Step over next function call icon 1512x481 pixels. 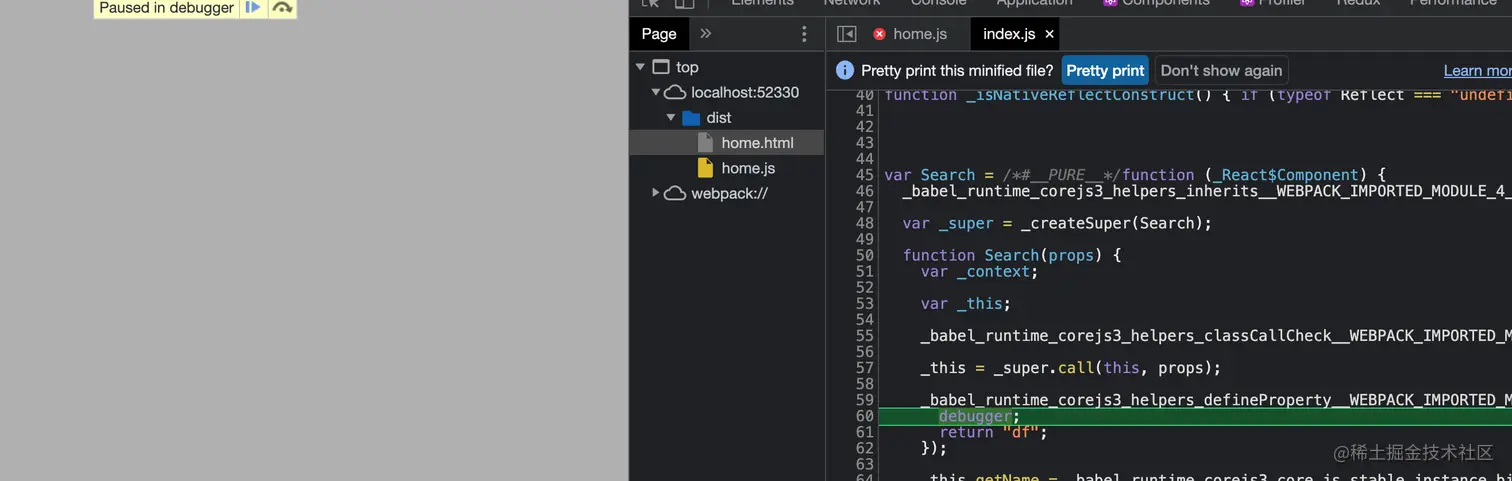[x=282, y=8]
